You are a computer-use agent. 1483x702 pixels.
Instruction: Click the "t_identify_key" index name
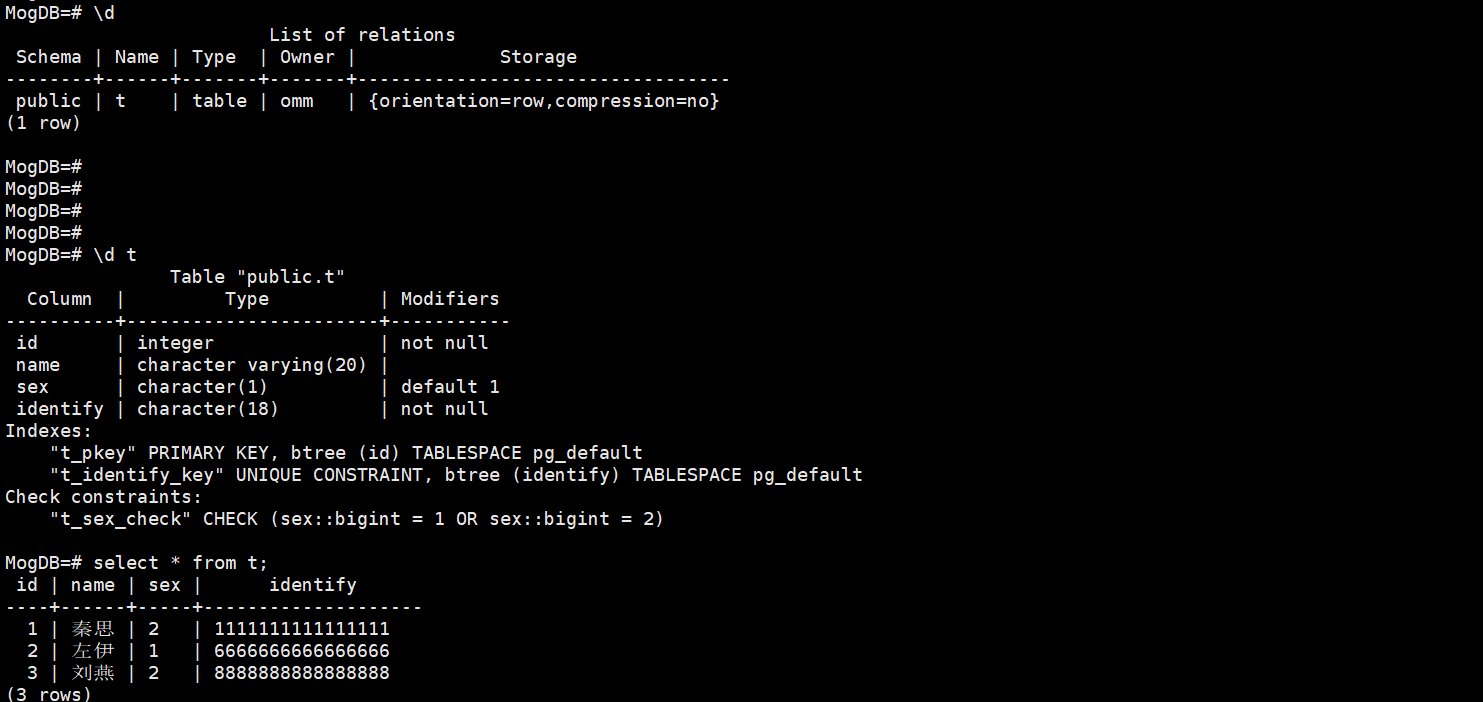137,475
